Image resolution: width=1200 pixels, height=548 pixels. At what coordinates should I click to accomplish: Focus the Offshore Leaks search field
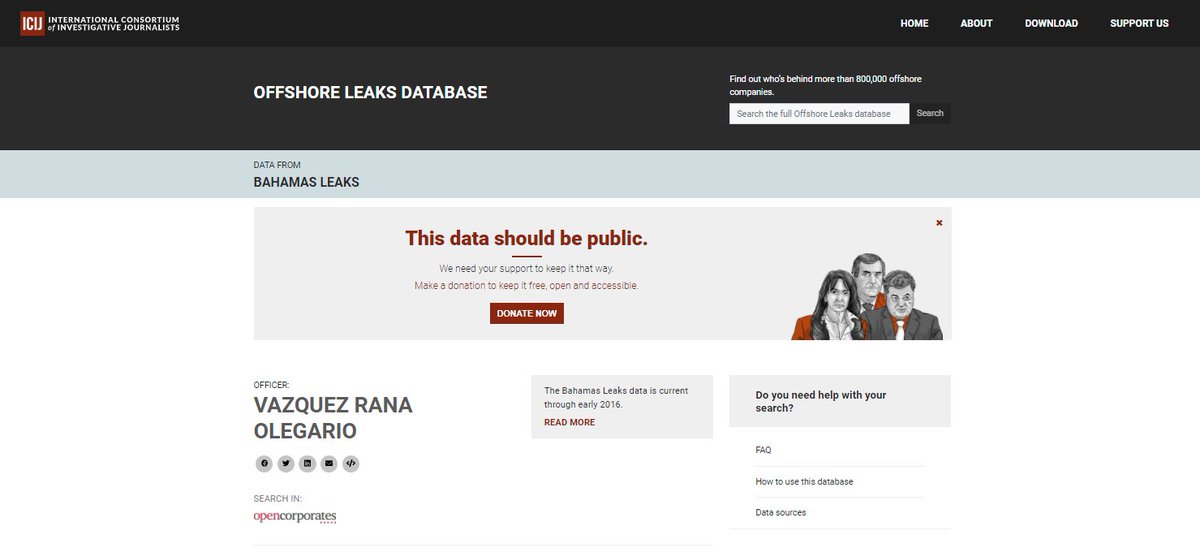[x=819, y=114]
